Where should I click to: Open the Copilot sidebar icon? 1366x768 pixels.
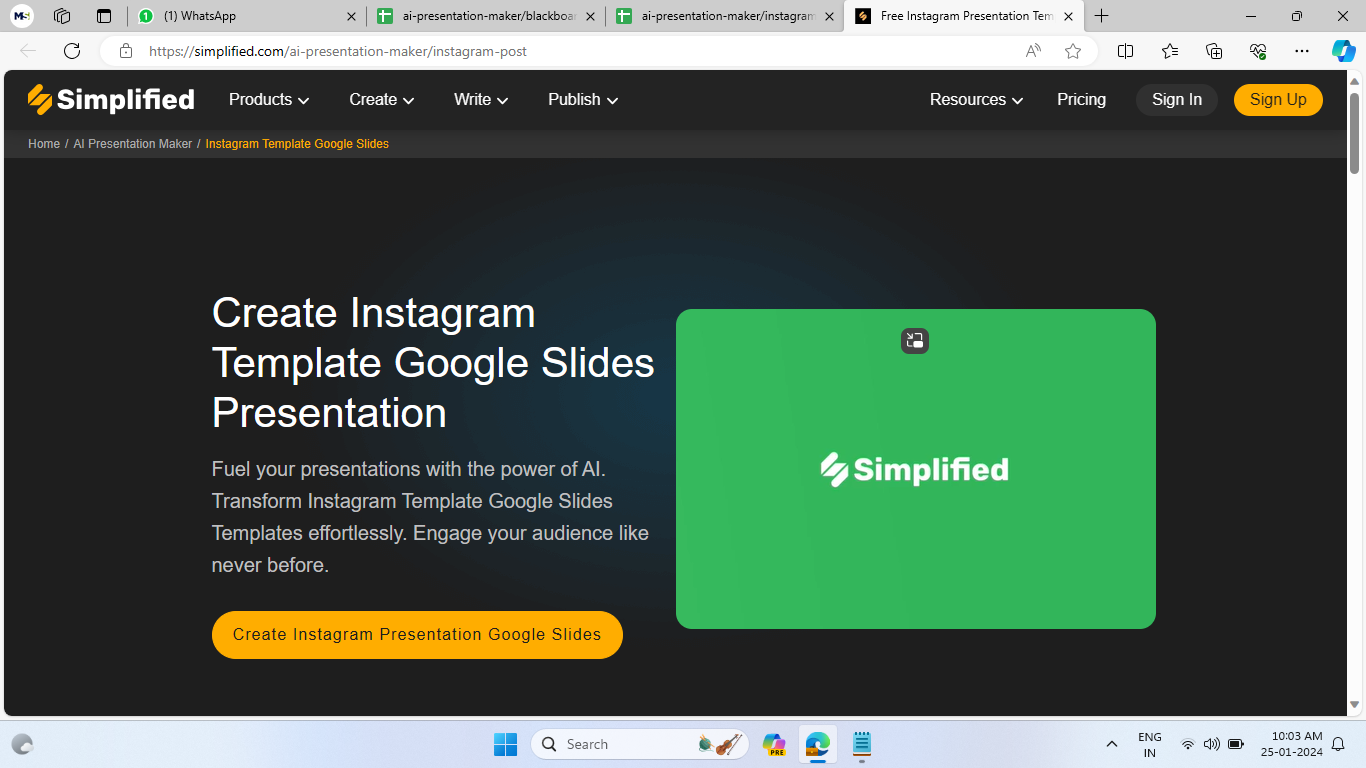[x=1343, y=51]
